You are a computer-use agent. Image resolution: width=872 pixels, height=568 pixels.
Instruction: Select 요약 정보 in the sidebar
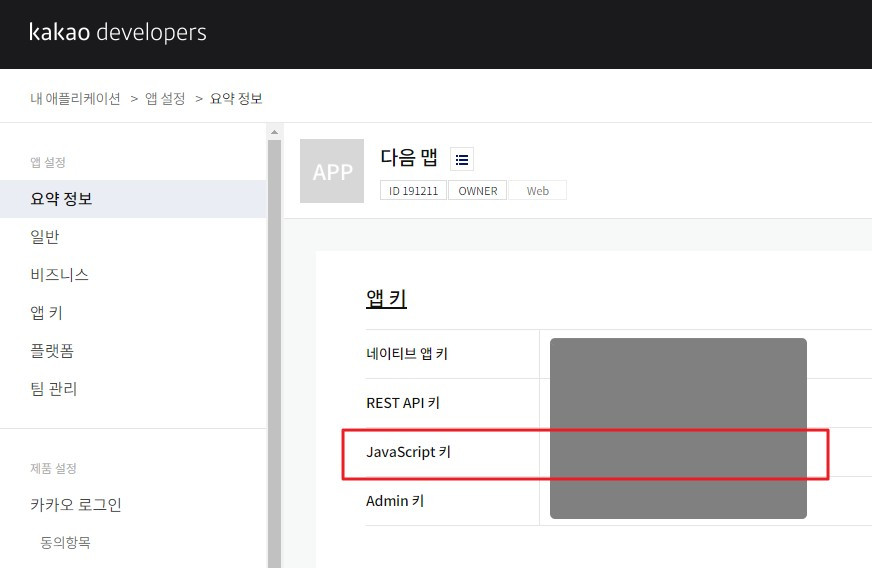click(x=133, y=199)
